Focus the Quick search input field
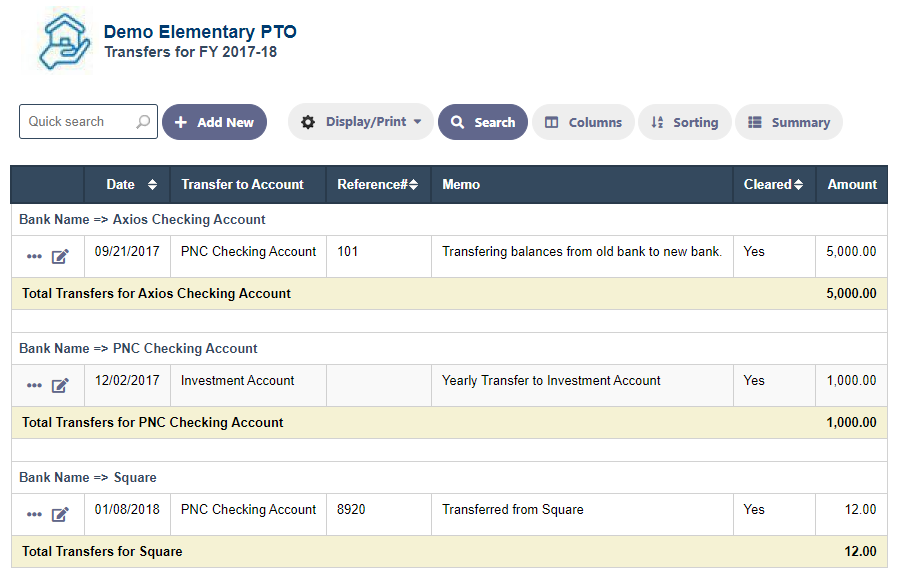This screenshot has height=577, width=906. pyautogui.click(x=78, y=122)
